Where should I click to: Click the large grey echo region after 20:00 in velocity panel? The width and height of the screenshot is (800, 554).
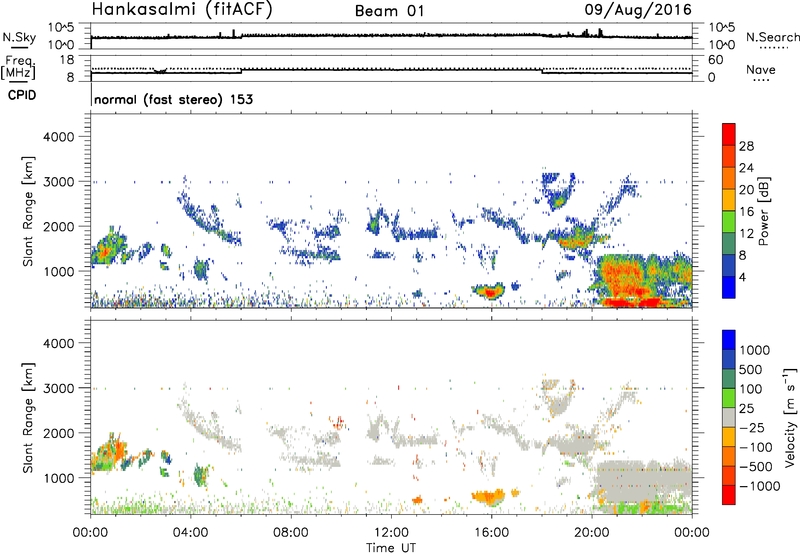[643, 482]
